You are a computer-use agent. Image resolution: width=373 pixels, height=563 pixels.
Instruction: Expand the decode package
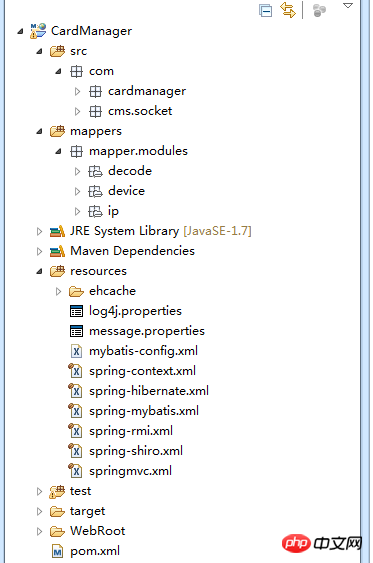(77, 172)
